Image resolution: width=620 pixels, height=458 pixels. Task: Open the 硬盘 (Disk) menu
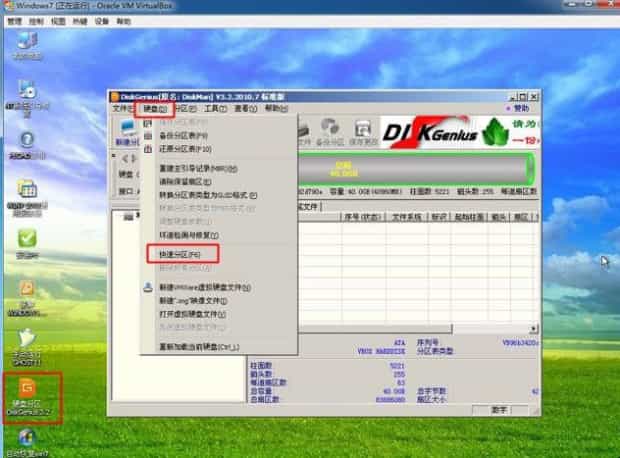click(155, 109)
